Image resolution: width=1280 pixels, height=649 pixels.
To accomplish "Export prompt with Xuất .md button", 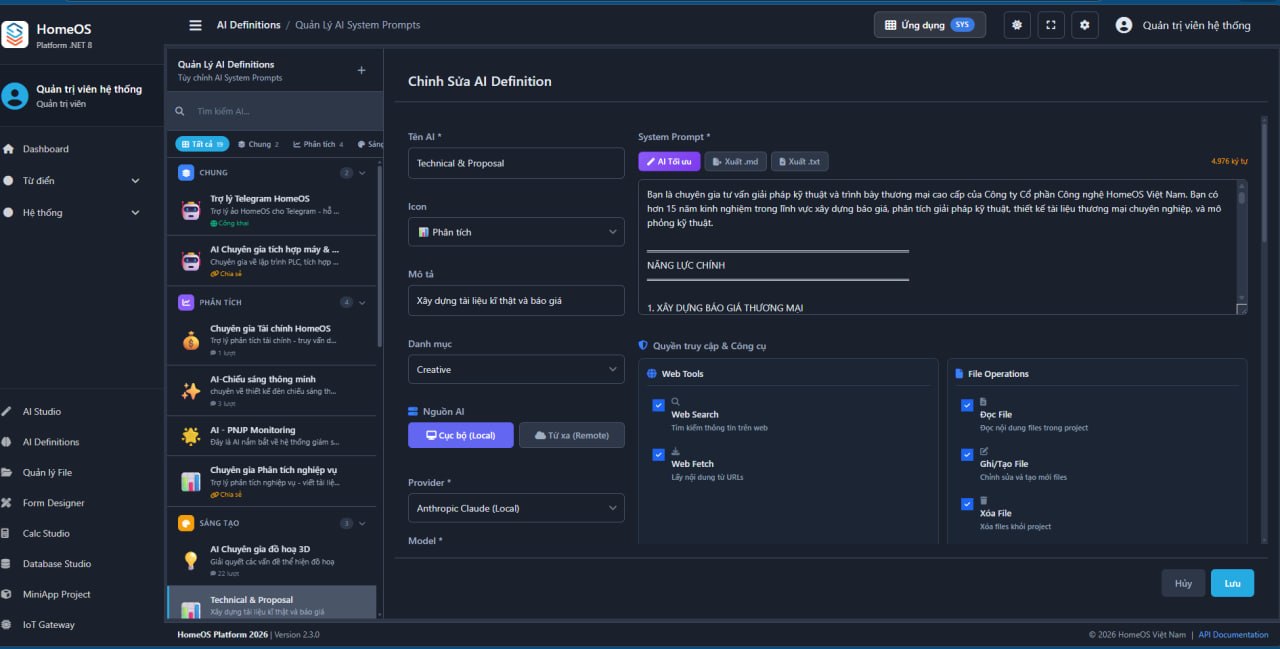I will pos(735,161).
